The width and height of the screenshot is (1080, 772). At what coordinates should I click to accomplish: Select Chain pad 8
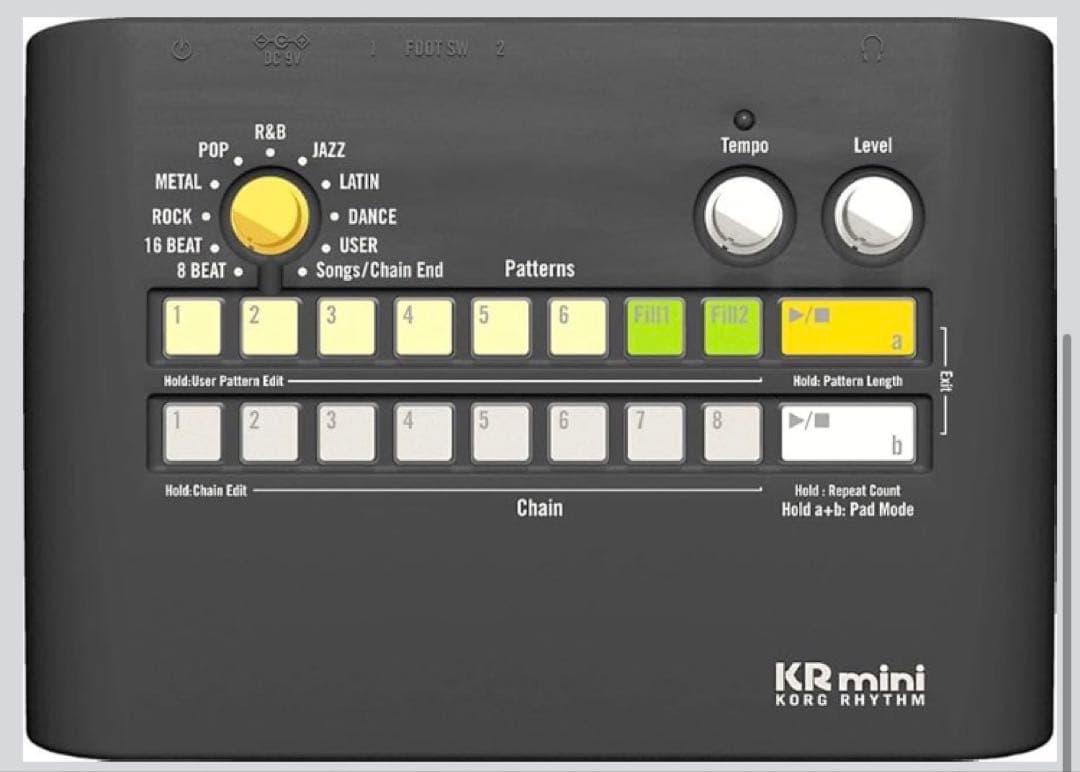(x=732, y=432)
